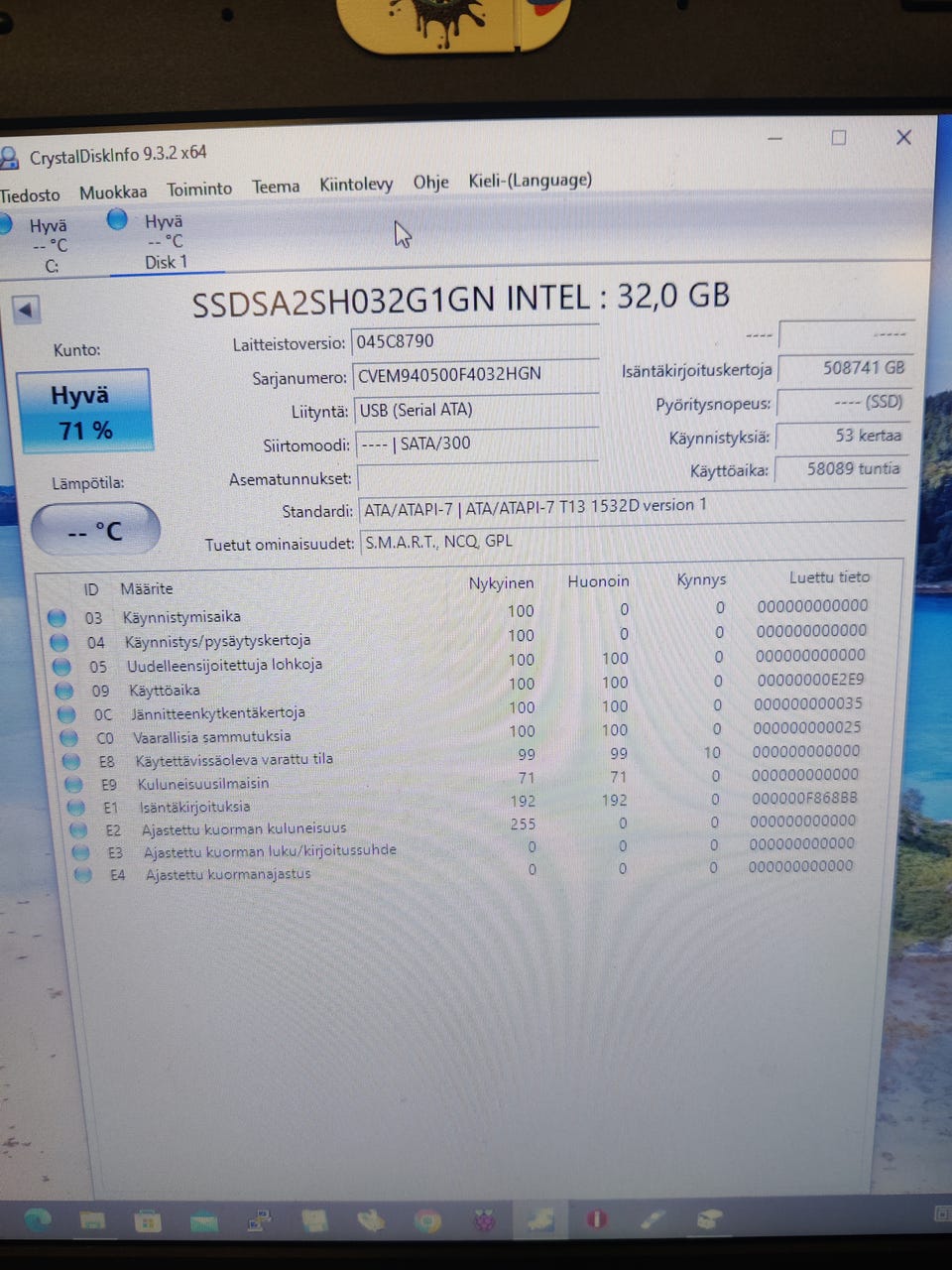
Task: Click the Isäntäkirjoituskertoja value 508741 GB
Action: coord(844,368)
